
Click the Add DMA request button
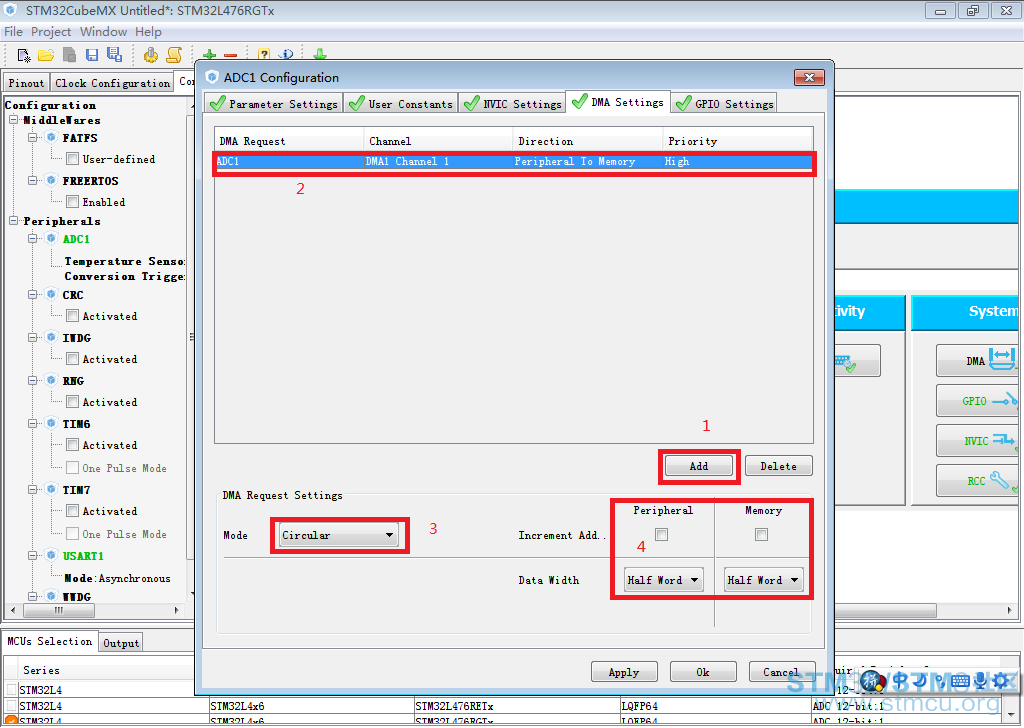[x=698, y=466]
